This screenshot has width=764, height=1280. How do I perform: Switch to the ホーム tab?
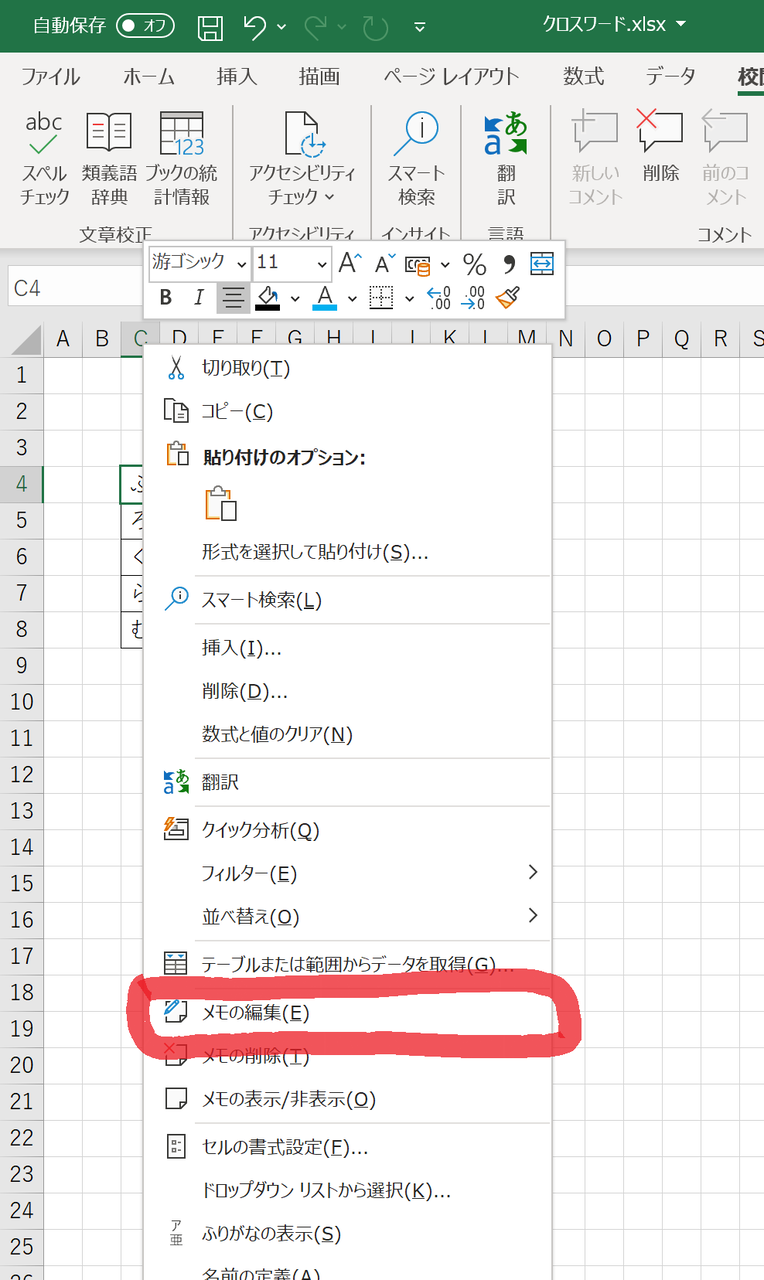pos(149,77)
